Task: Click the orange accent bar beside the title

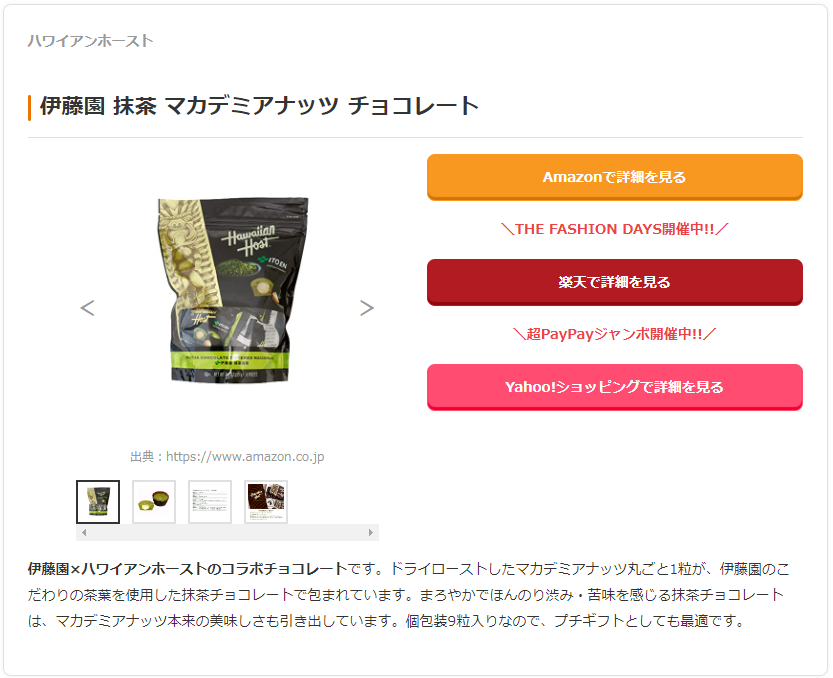Action: point(30,108)
